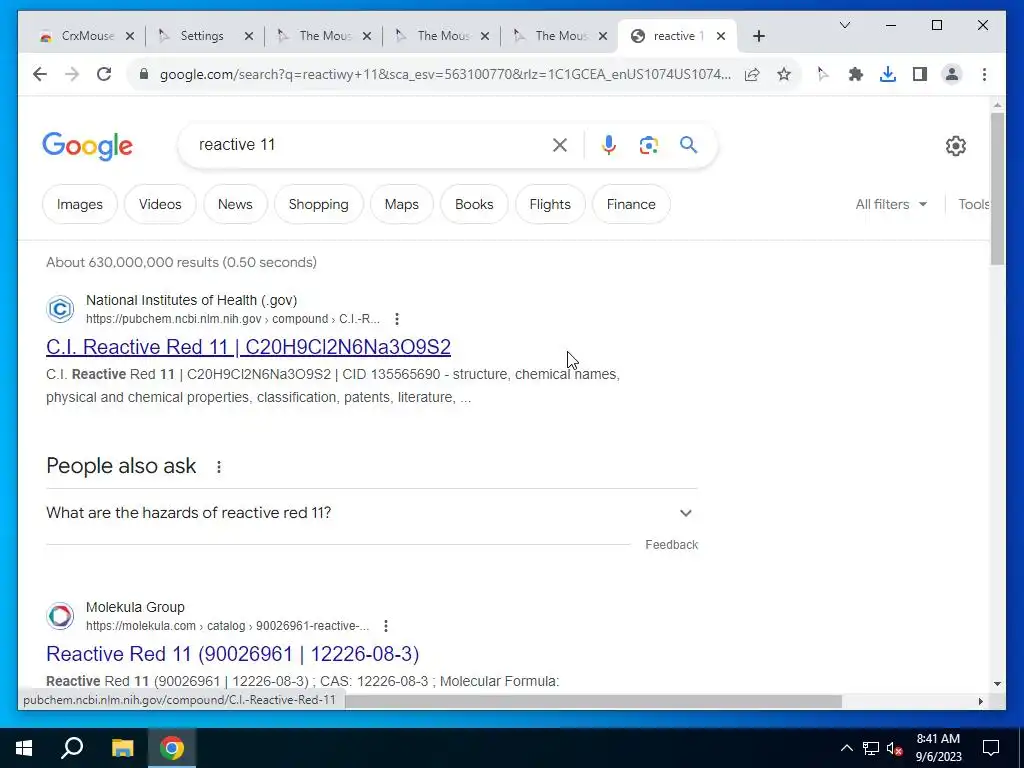1024x768 pixels.
Task: Go to the Google homepage logo
Action: (88, 146)
